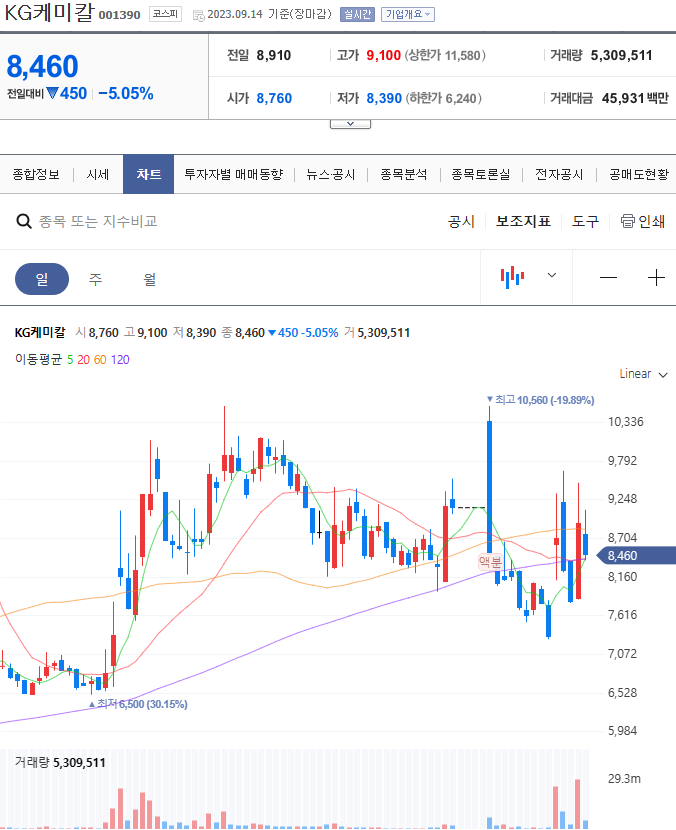Click the stock code 001390

coord(120,15)
